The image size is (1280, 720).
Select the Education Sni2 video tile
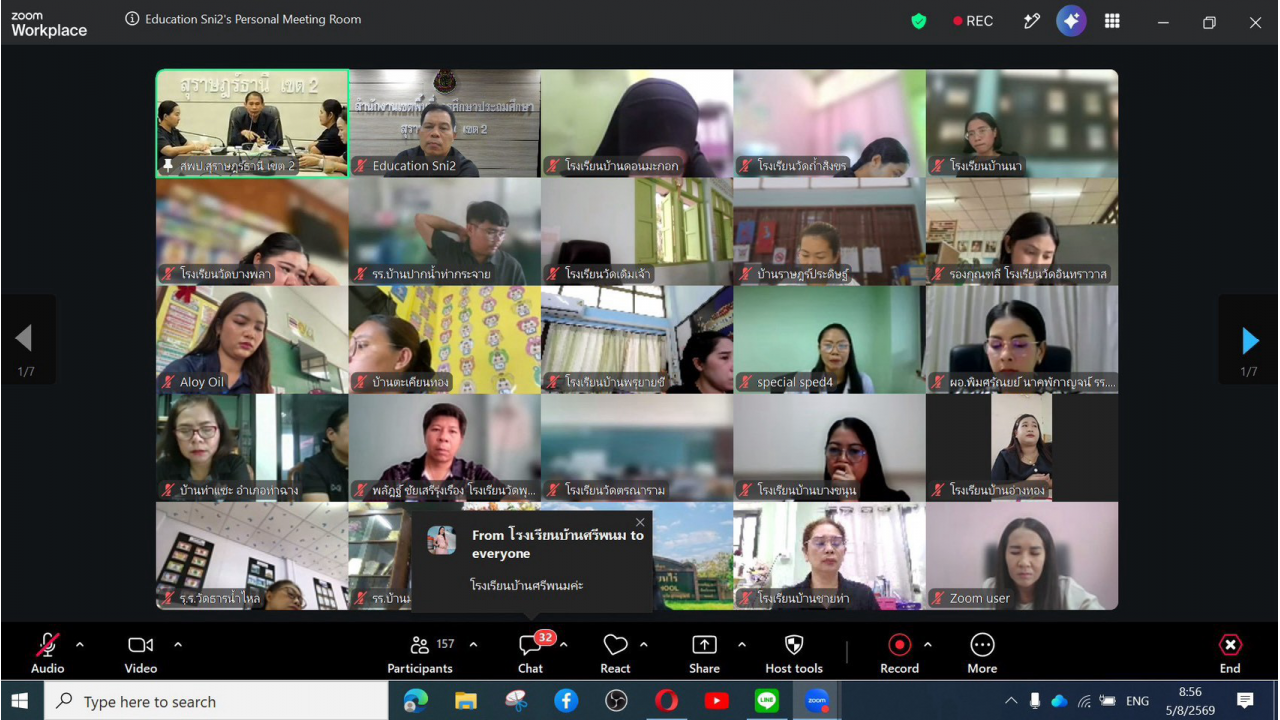(x=445, y=123)
